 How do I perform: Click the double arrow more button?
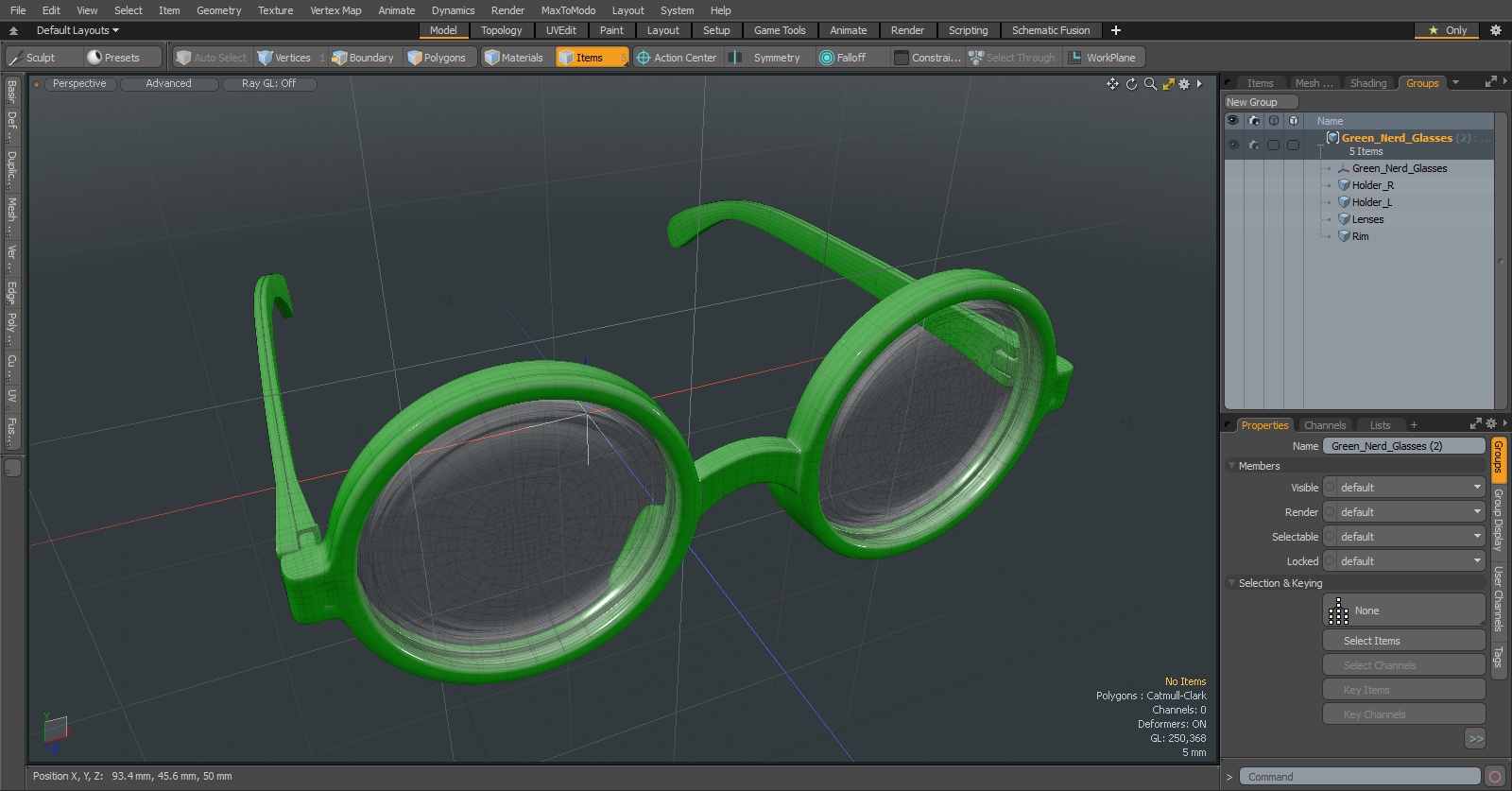(x=1475, y=739)
